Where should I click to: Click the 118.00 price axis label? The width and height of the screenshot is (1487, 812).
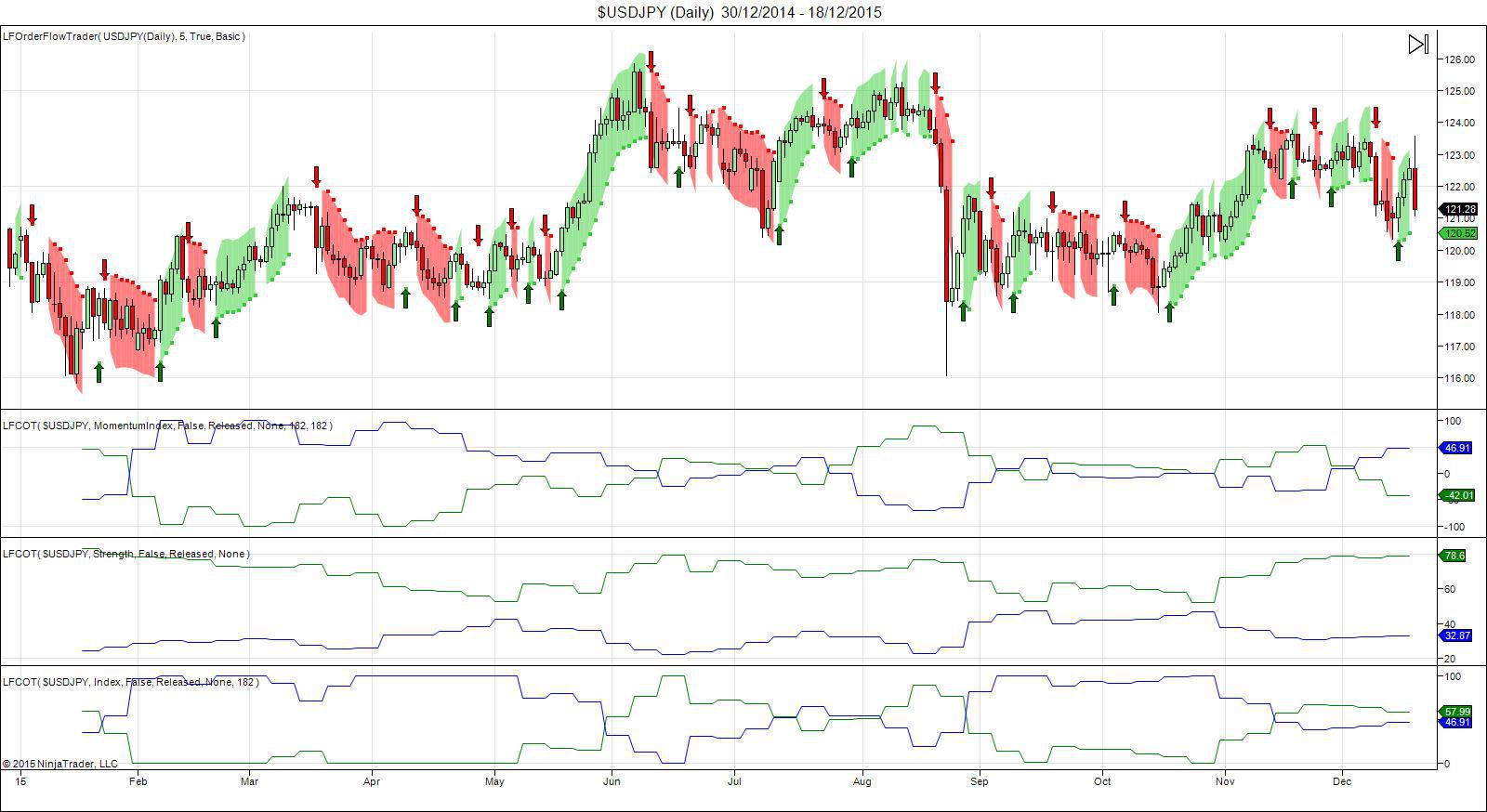(x=1460, y=315)
